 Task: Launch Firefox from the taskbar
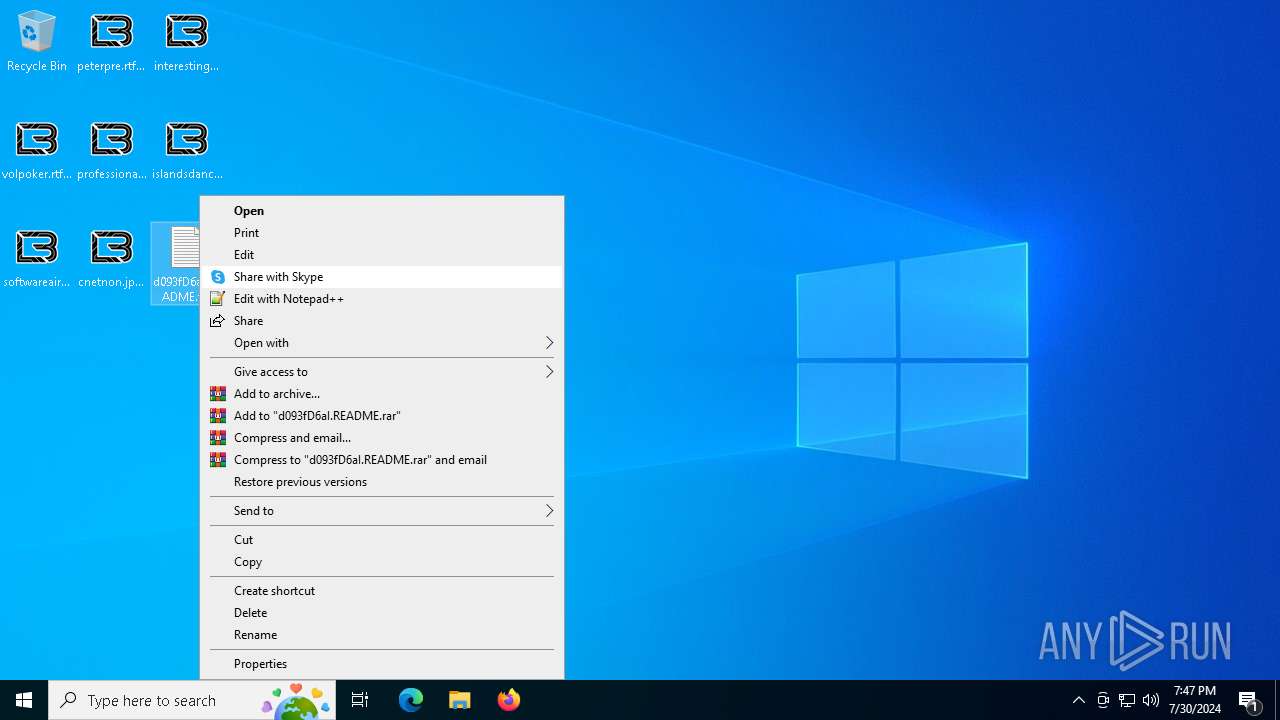click(509, 700)
